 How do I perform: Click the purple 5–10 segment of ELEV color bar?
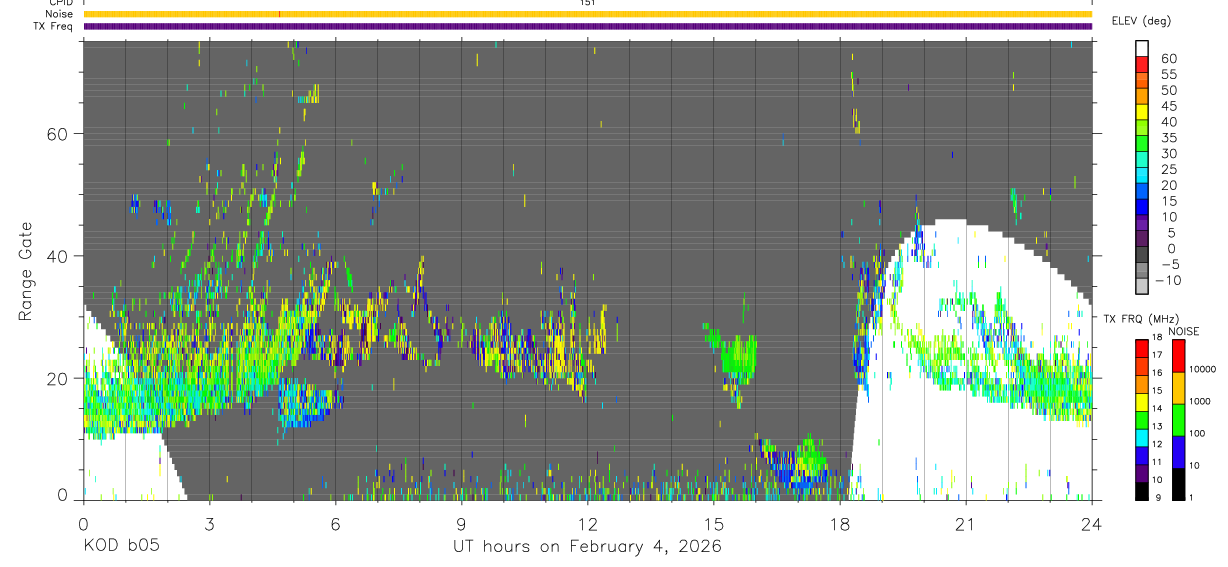1143,223
